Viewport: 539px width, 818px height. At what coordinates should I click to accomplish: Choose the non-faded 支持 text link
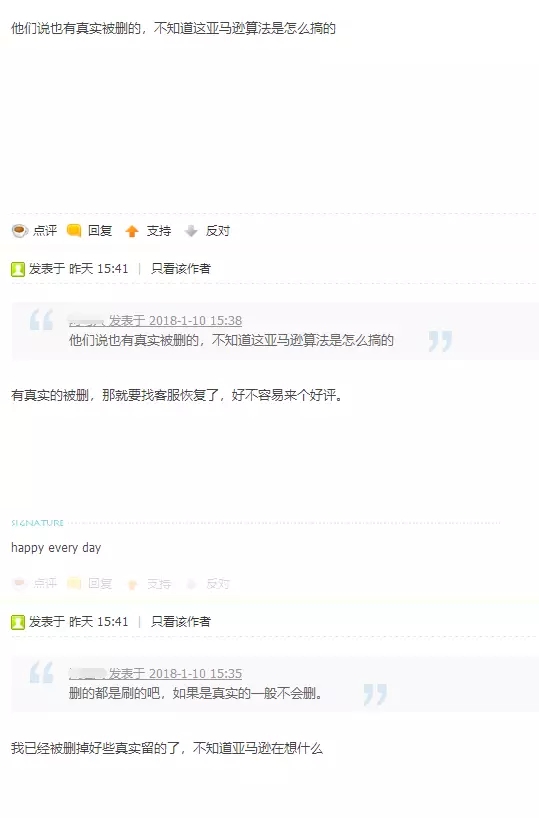[x=159, y=231]
